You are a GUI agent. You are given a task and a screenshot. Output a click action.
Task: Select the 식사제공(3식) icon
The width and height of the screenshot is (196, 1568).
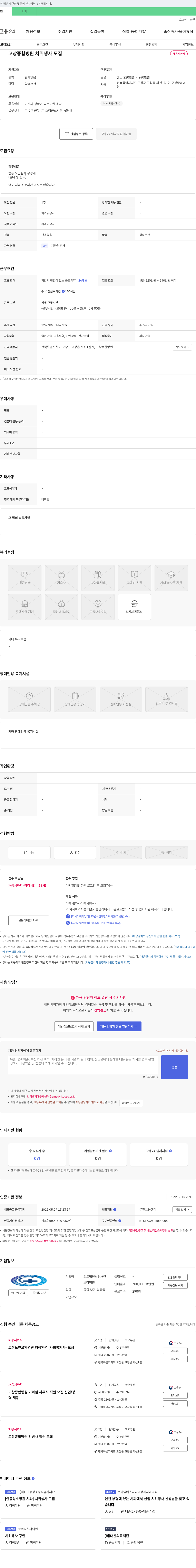(135, 607)
